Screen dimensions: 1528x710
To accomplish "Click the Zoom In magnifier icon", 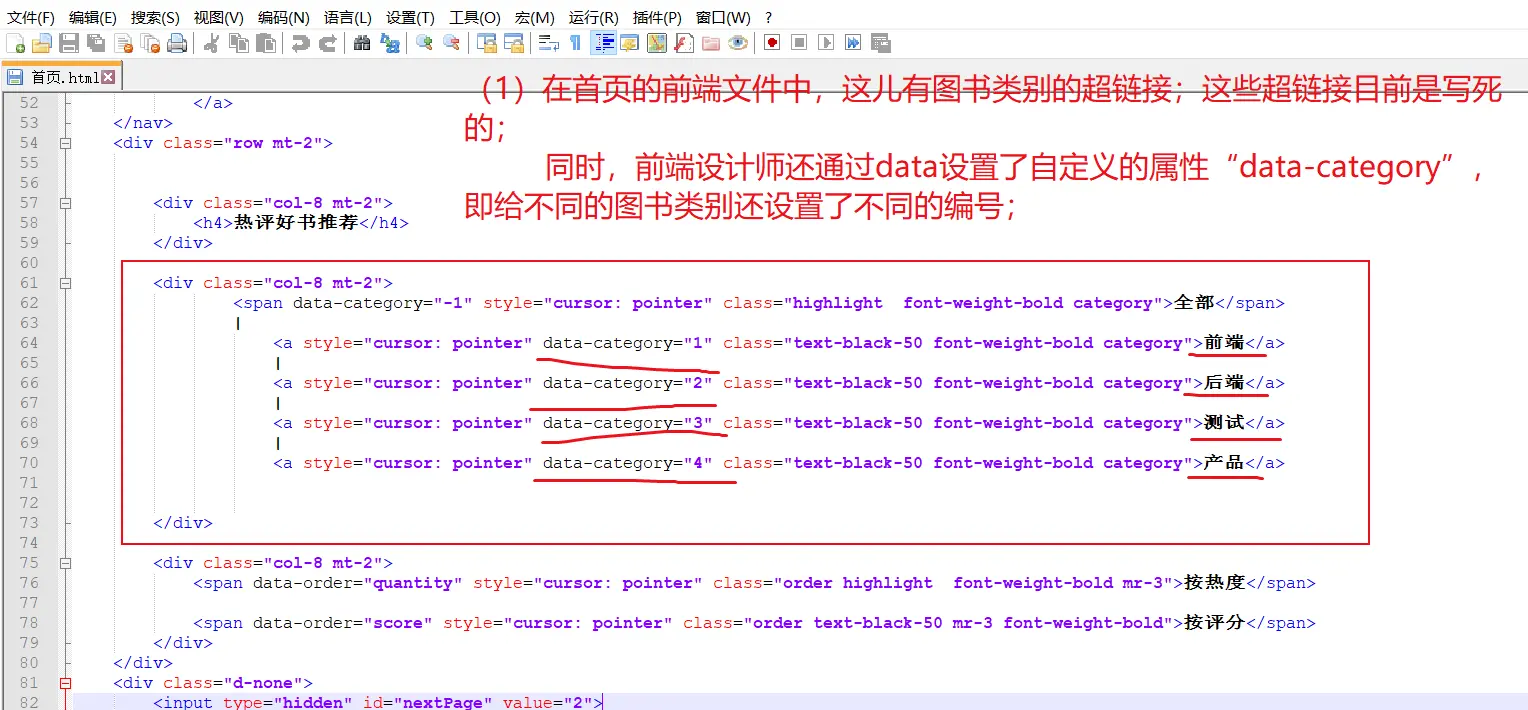I will pos(424,43).
